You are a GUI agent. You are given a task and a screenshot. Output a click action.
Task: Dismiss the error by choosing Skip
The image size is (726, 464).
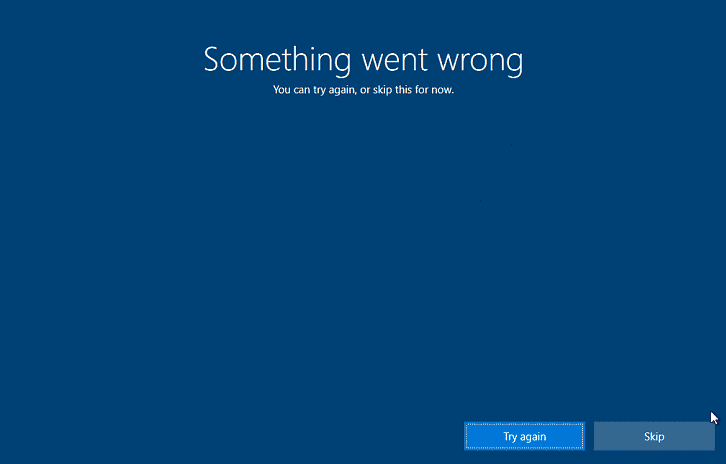[x=654, y=436]
